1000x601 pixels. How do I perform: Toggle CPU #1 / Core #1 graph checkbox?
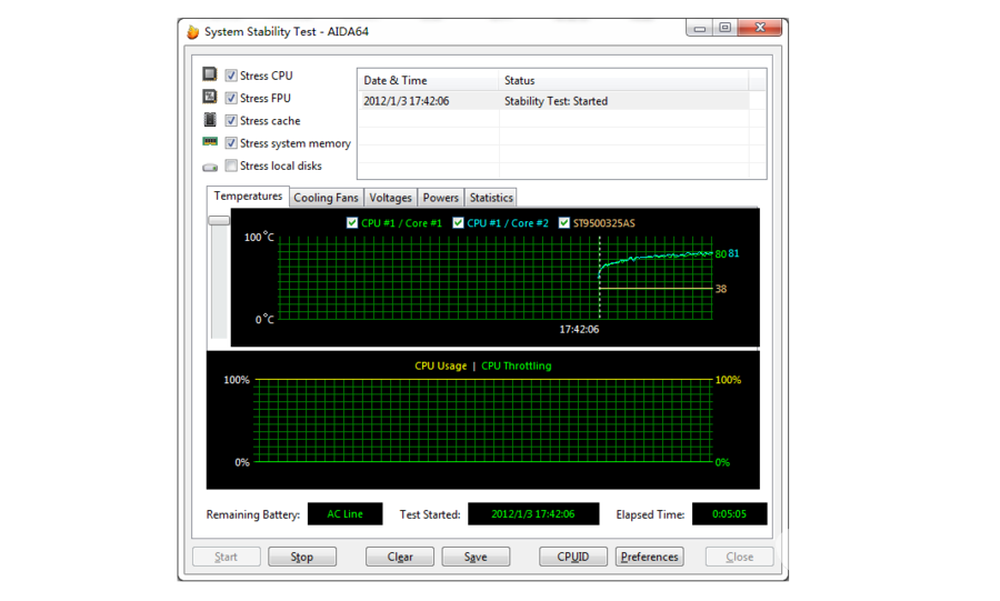(352, 223)
